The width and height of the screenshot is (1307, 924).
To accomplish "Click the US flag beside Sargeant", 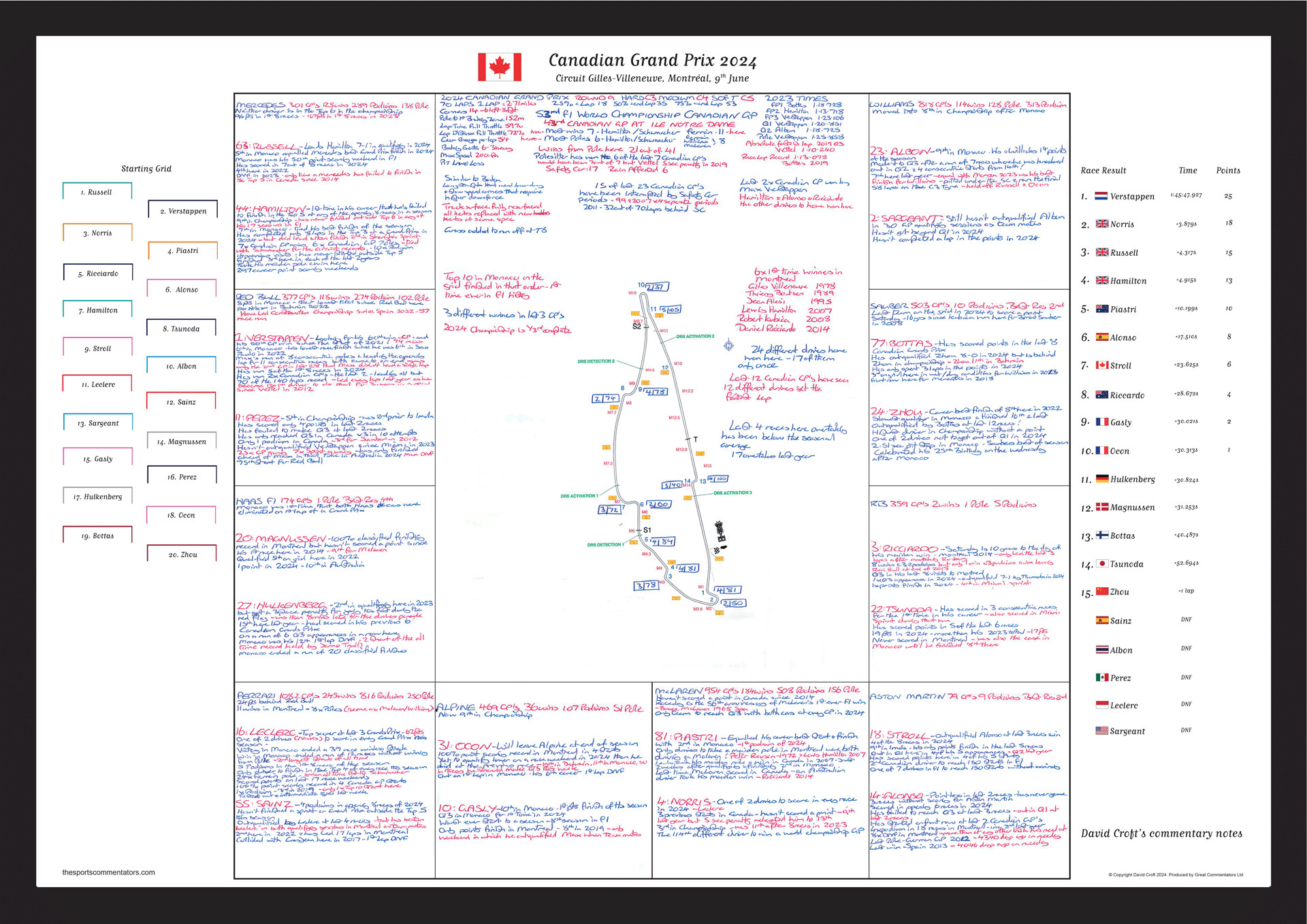I will point(1101,731).
